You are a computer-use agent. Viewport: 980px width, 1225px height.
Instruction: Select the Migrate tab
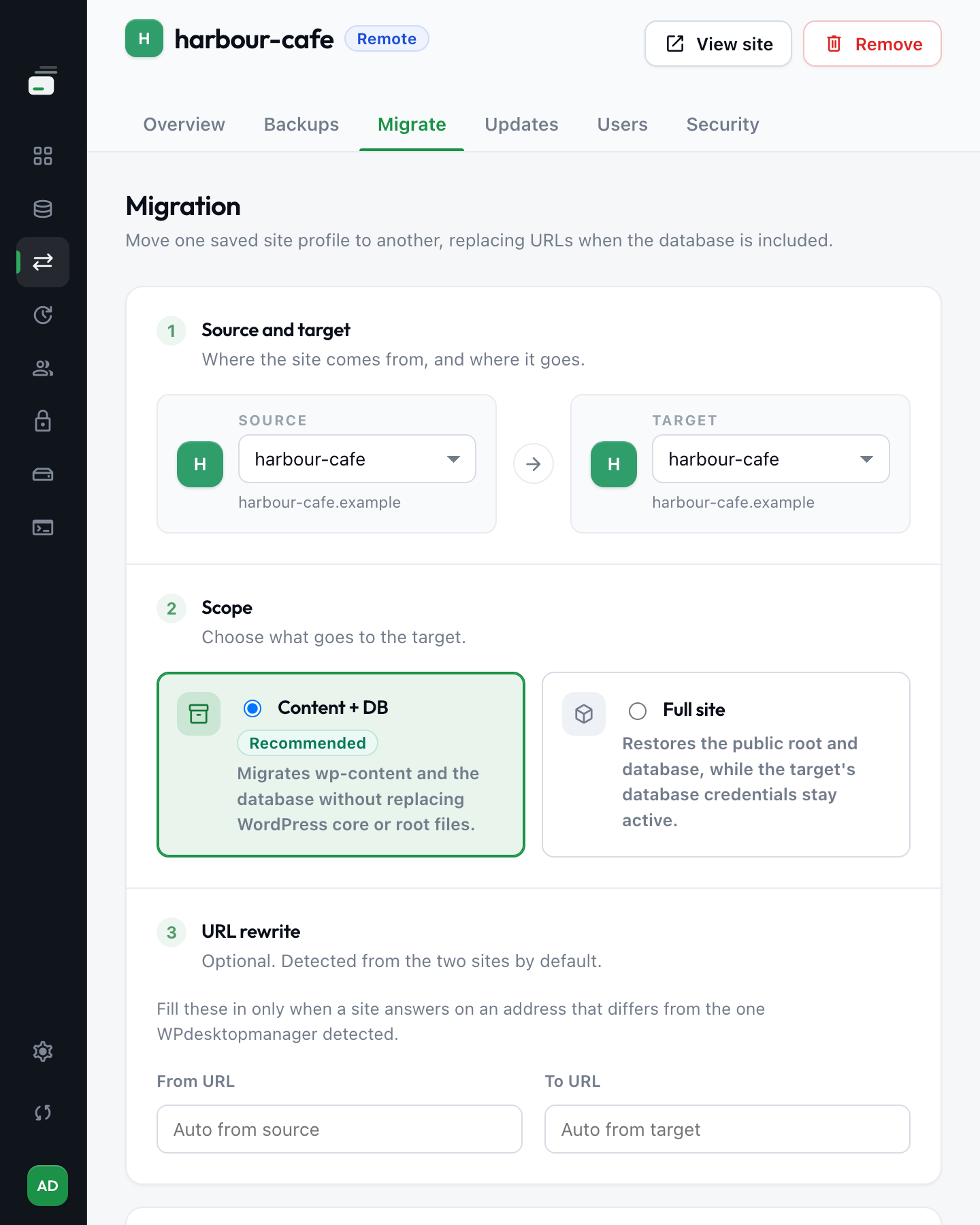[x=412, y=125]
